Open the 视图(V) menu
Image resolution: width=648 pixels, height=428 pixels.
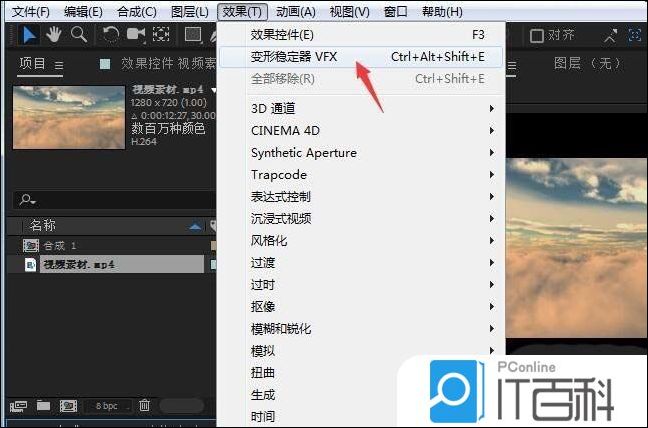pos(350,12)
